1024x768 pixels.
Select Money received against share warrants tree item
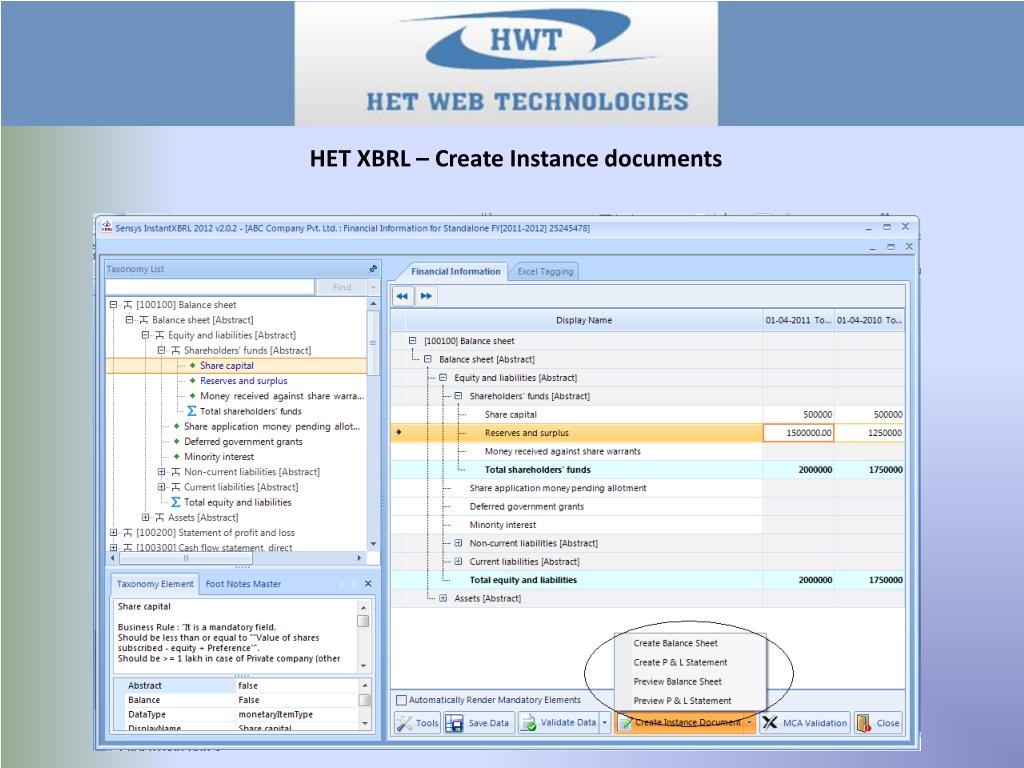click(281, 396)
